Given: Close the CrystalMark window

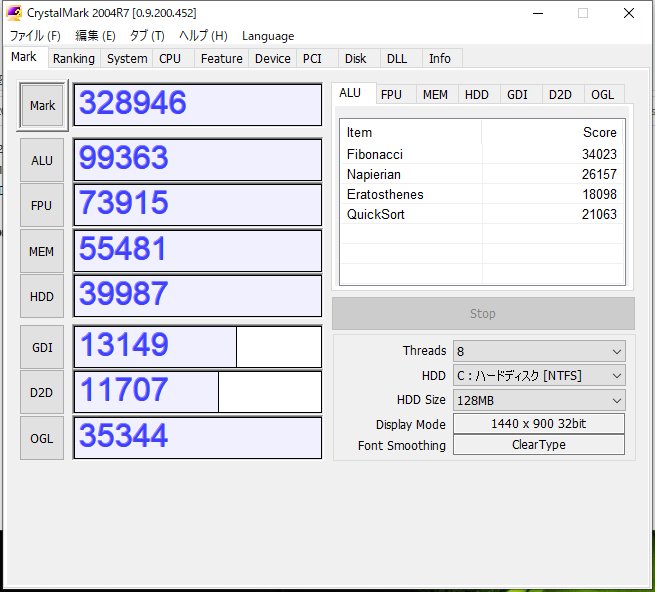Looking at the screenshot, I should [629, 13].
